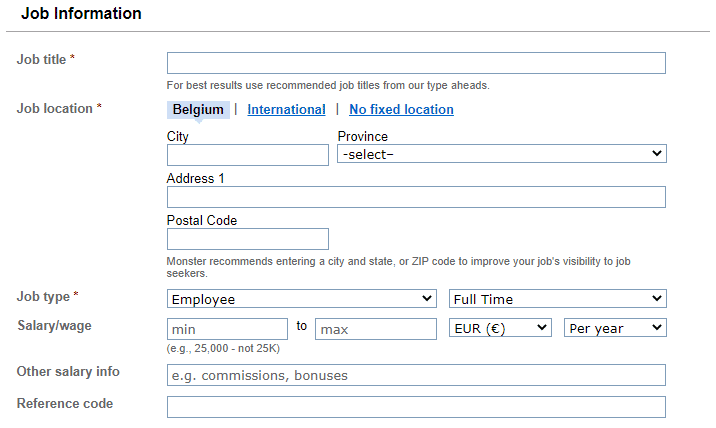Choose the No fixed location link

point(401,110)
